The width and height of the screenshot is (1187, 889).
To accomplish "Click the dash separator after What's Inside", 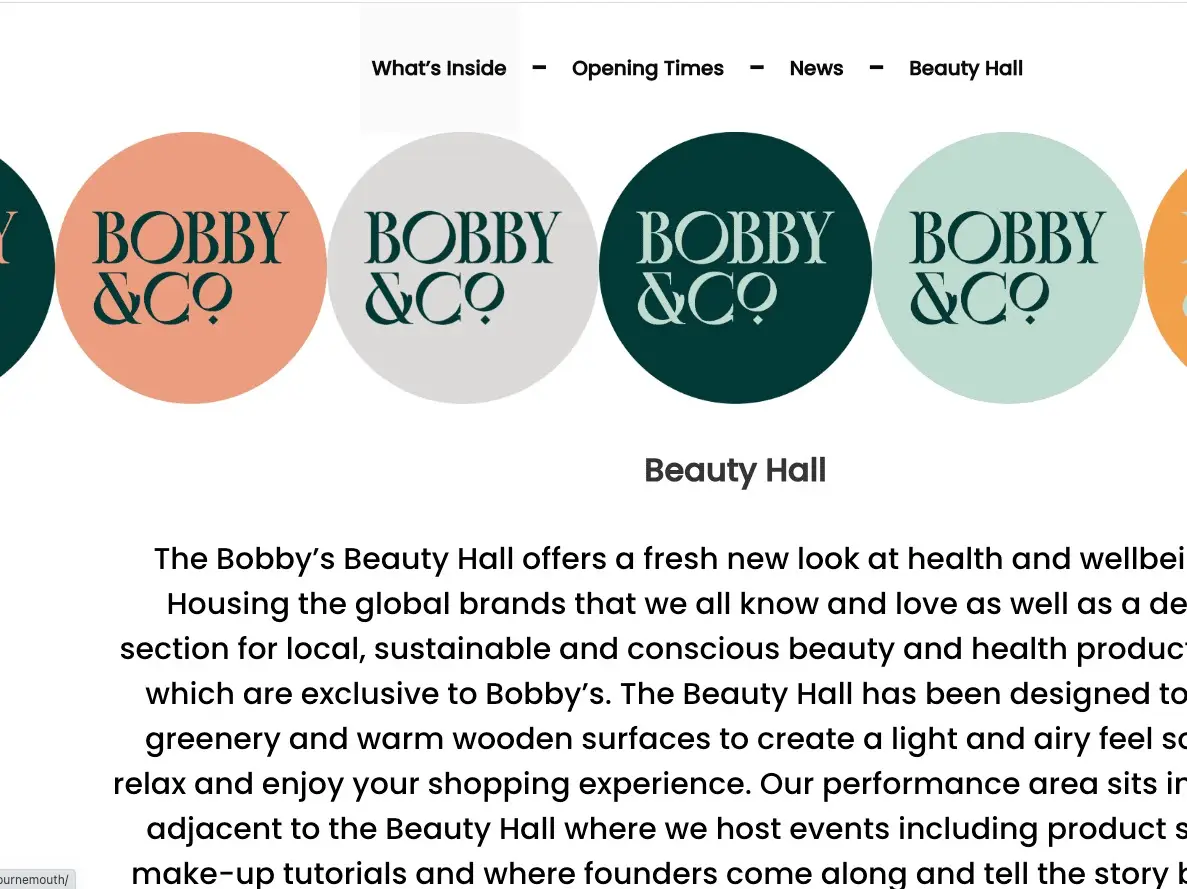I will [539, 68].
